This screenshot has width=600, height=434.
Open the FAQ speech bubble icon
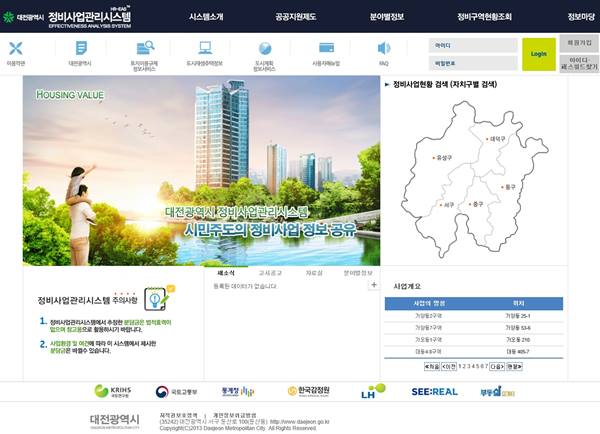point(383,48)
